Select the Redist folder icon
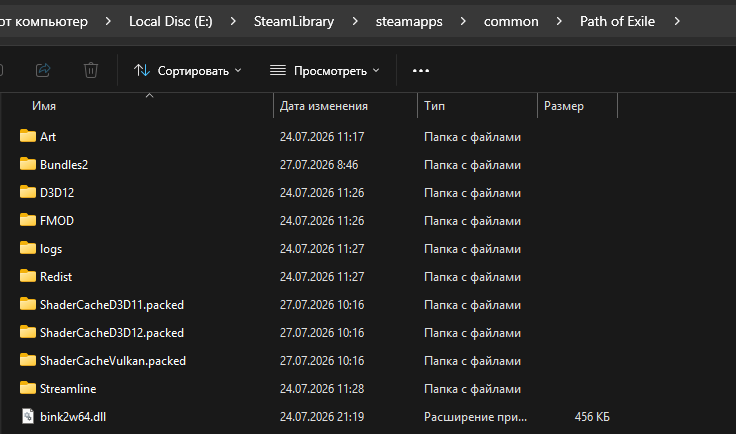Image resolution: width=736 pixels, height=434 pixels. pos(28,276)
